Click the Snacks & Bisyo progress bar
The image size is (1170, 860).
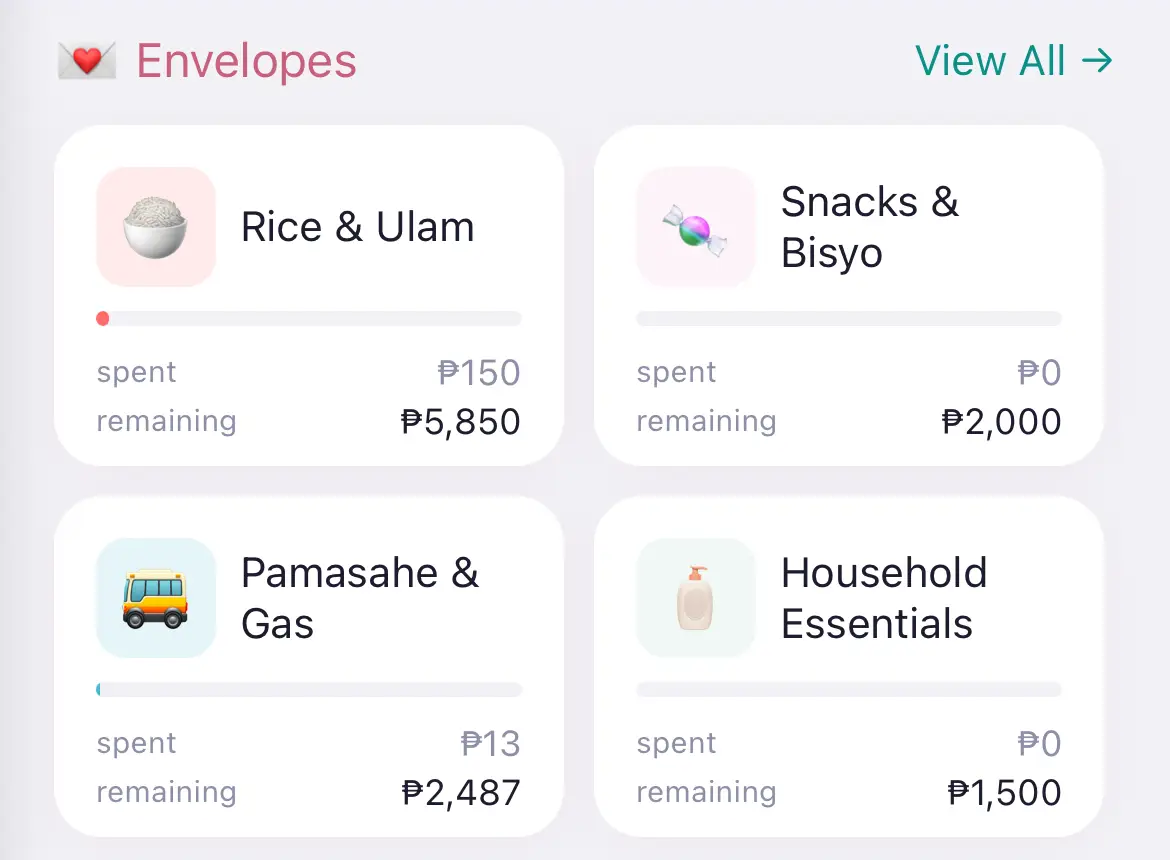[848, 319]
